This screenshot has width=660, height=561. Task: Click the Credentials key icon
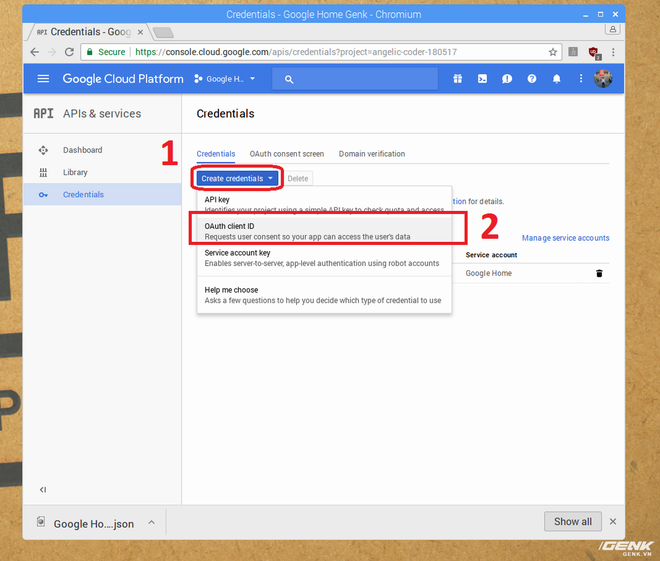click(43, 195)
